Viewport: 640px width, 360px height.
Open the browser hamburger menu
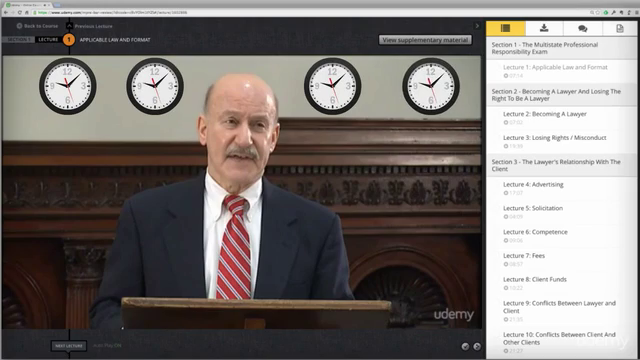(x=637, y=13)
